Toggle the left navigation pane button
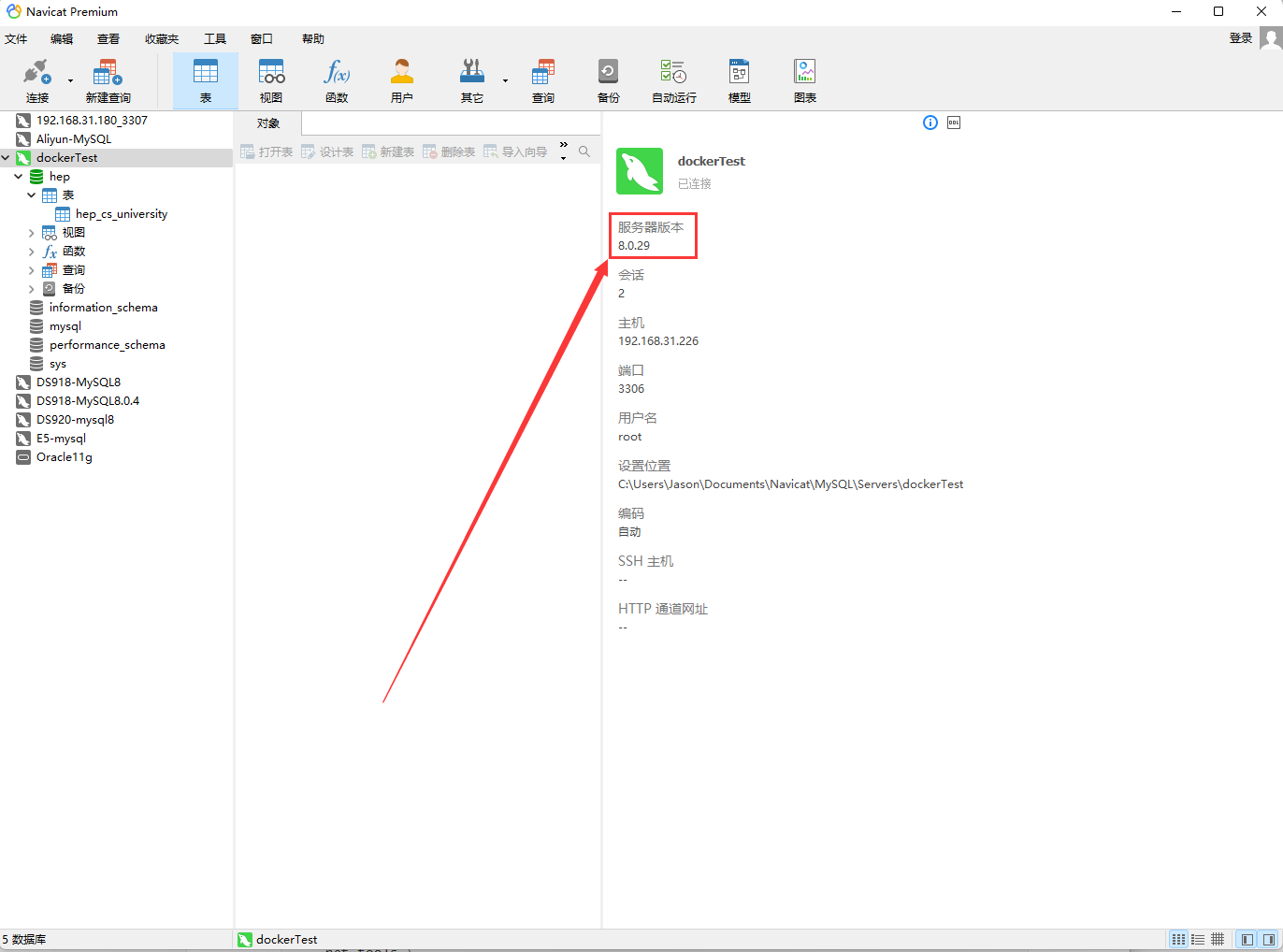1283x952 pixels. 1247,939
